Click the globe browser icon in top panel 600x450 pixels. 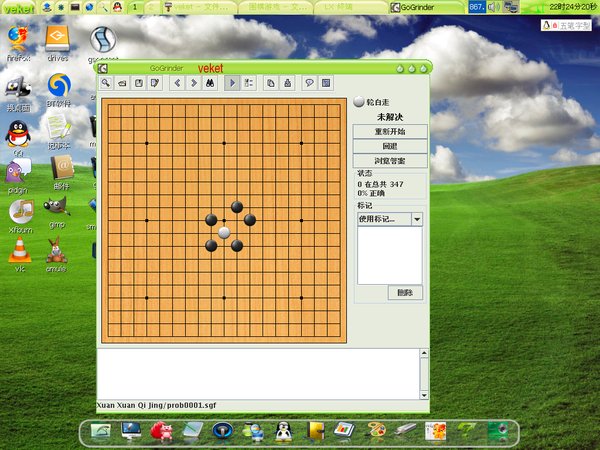90,7
